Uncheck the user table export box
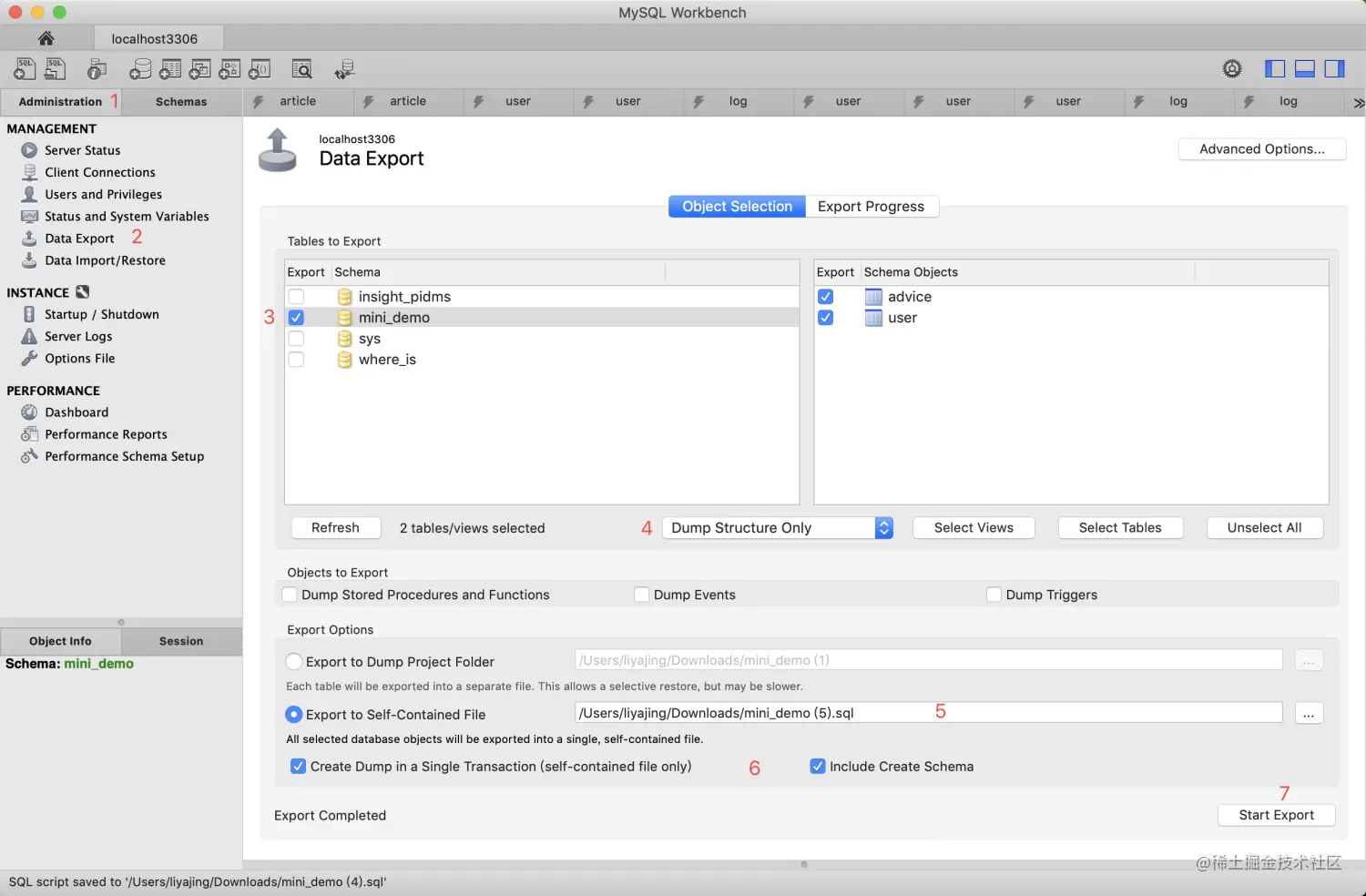This screenshot has width=1366, height=896. coord(825,318)
